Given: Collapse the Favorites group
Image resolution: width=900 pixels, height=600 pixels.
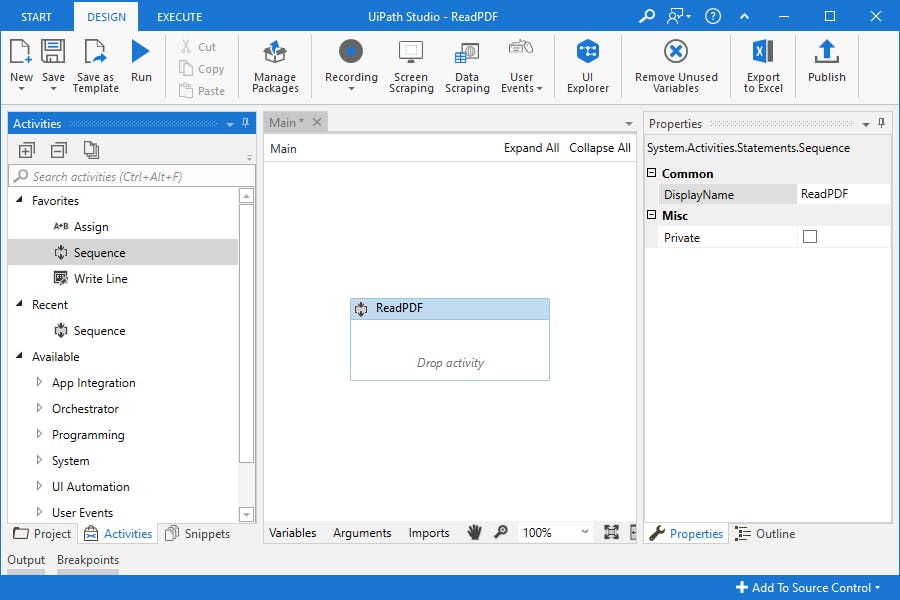Looking at the screenshot, I should click(x=20, y=200).
